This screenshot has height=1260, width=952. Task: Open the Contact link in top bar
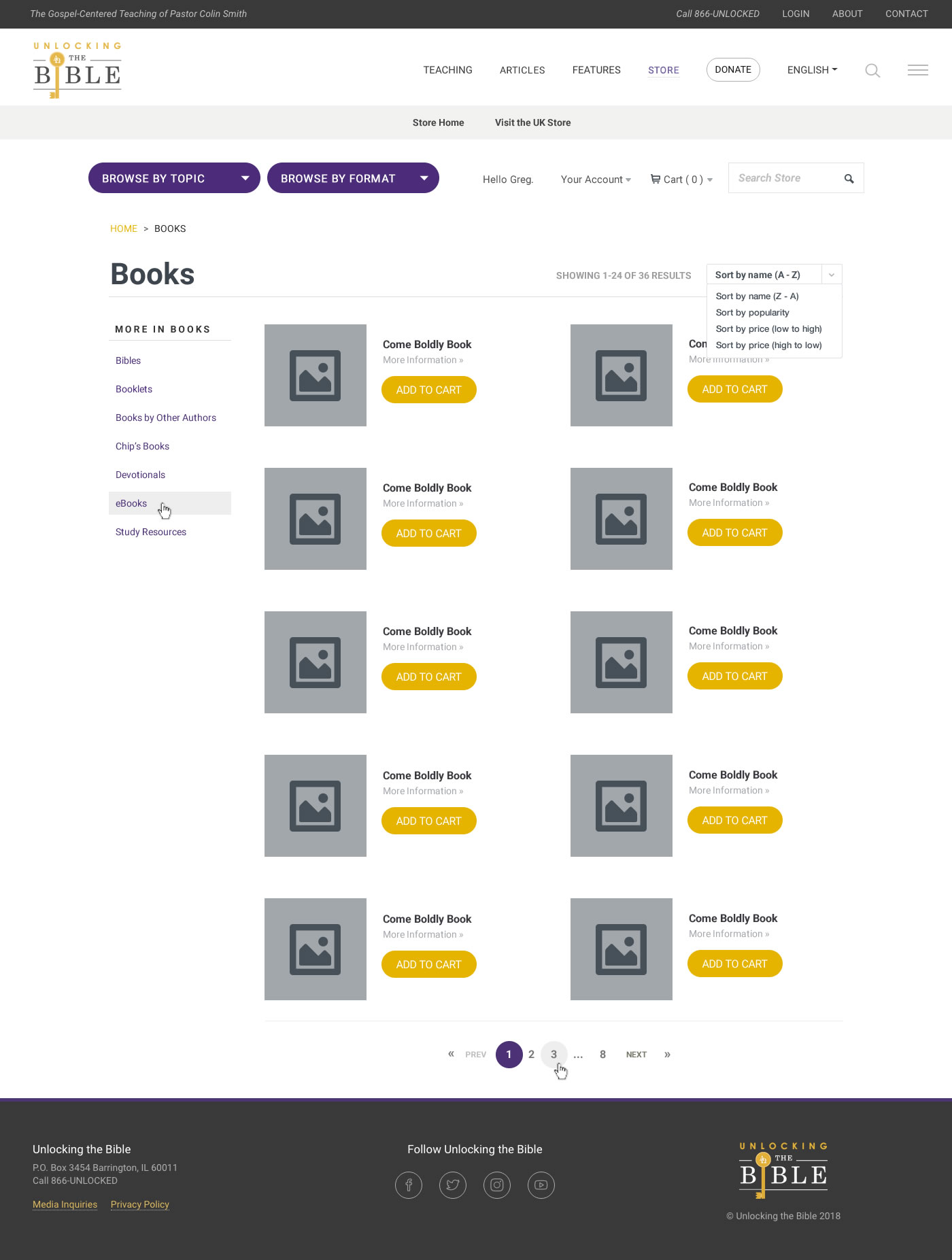click(x=906, y=14)
